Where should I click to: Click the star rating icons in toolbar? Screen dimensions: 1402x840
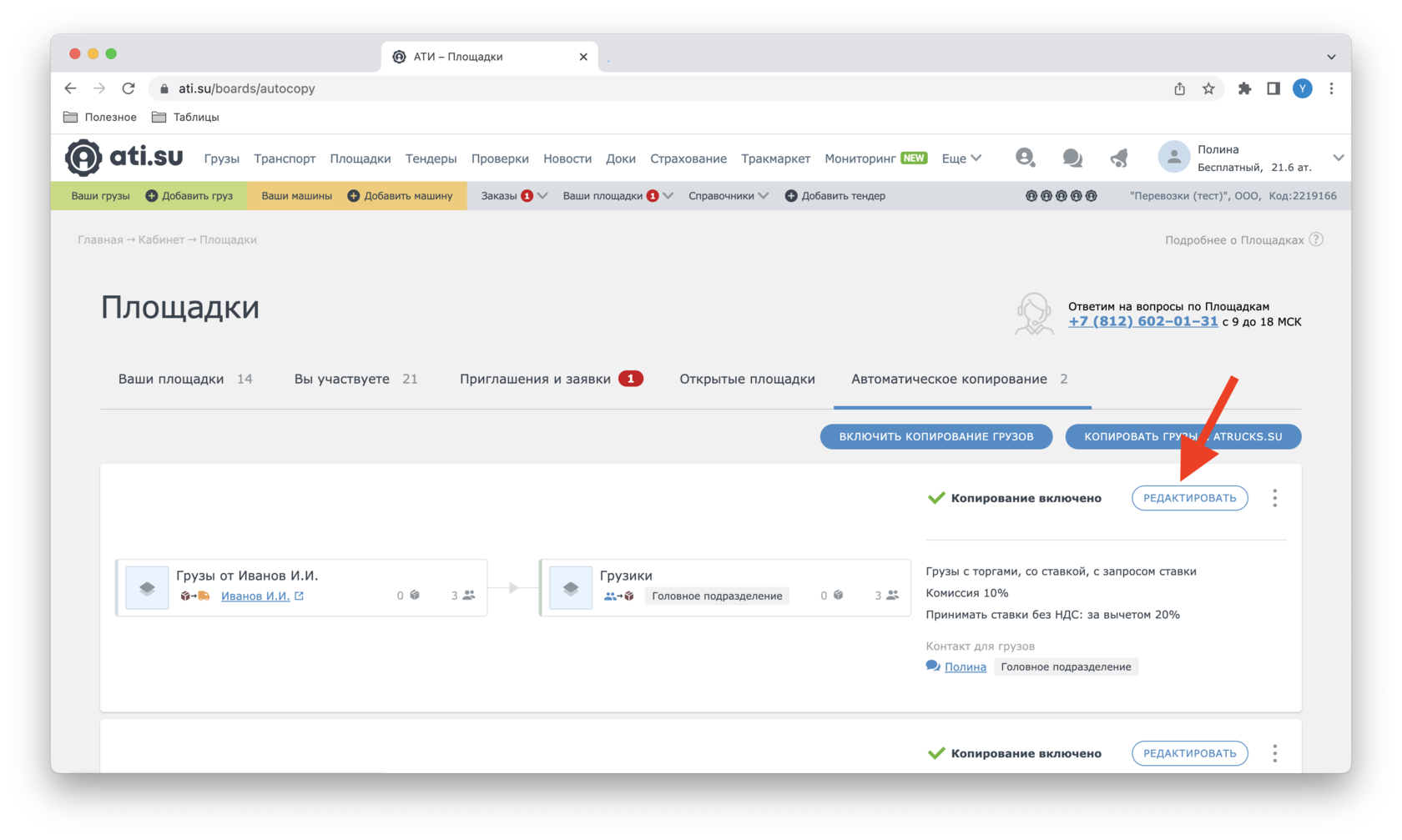click(x=1062, y=196)
